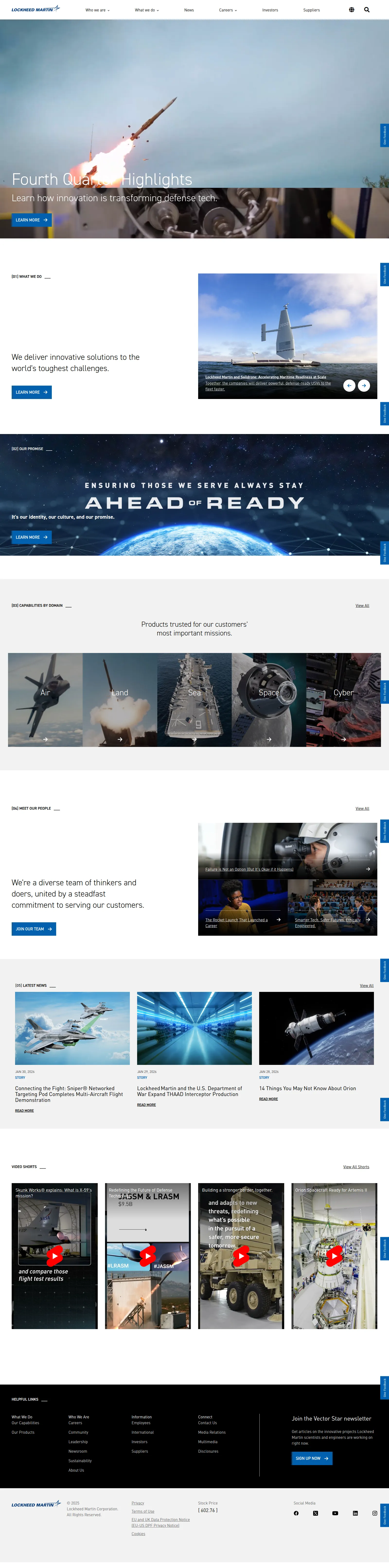Open YouTube social media icon in footer

point(335,1513)
